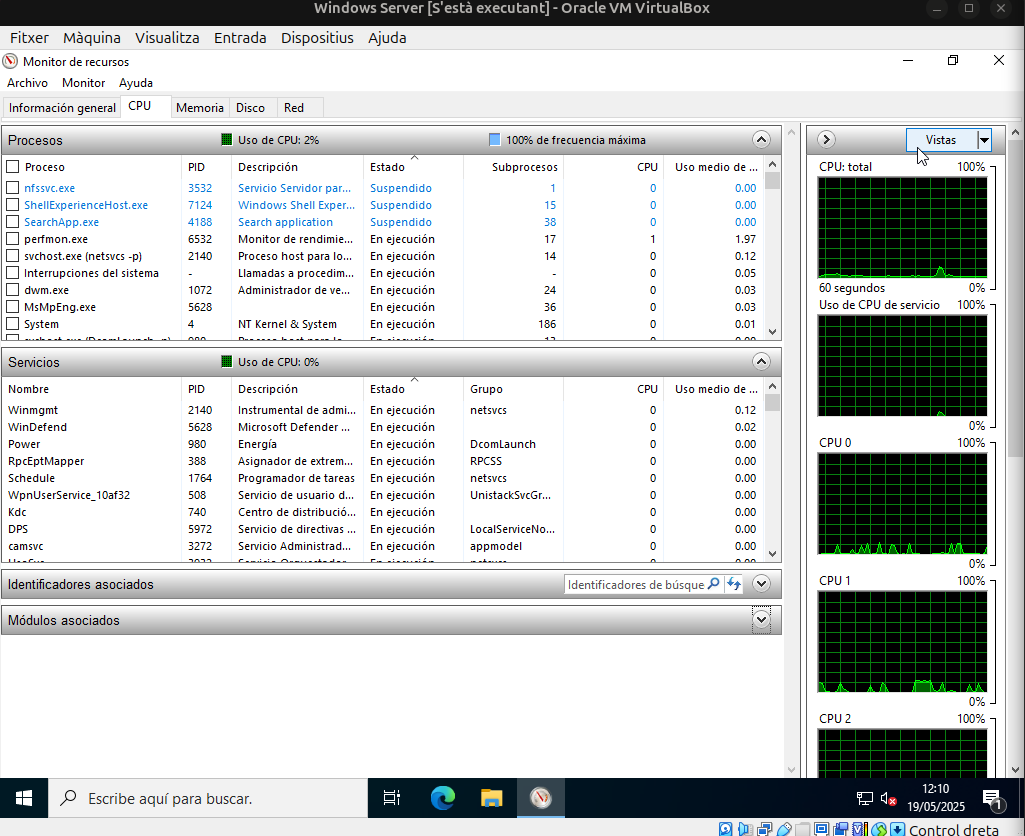
Task: Expand the Módulos asociados section
Action: (761, 619)
